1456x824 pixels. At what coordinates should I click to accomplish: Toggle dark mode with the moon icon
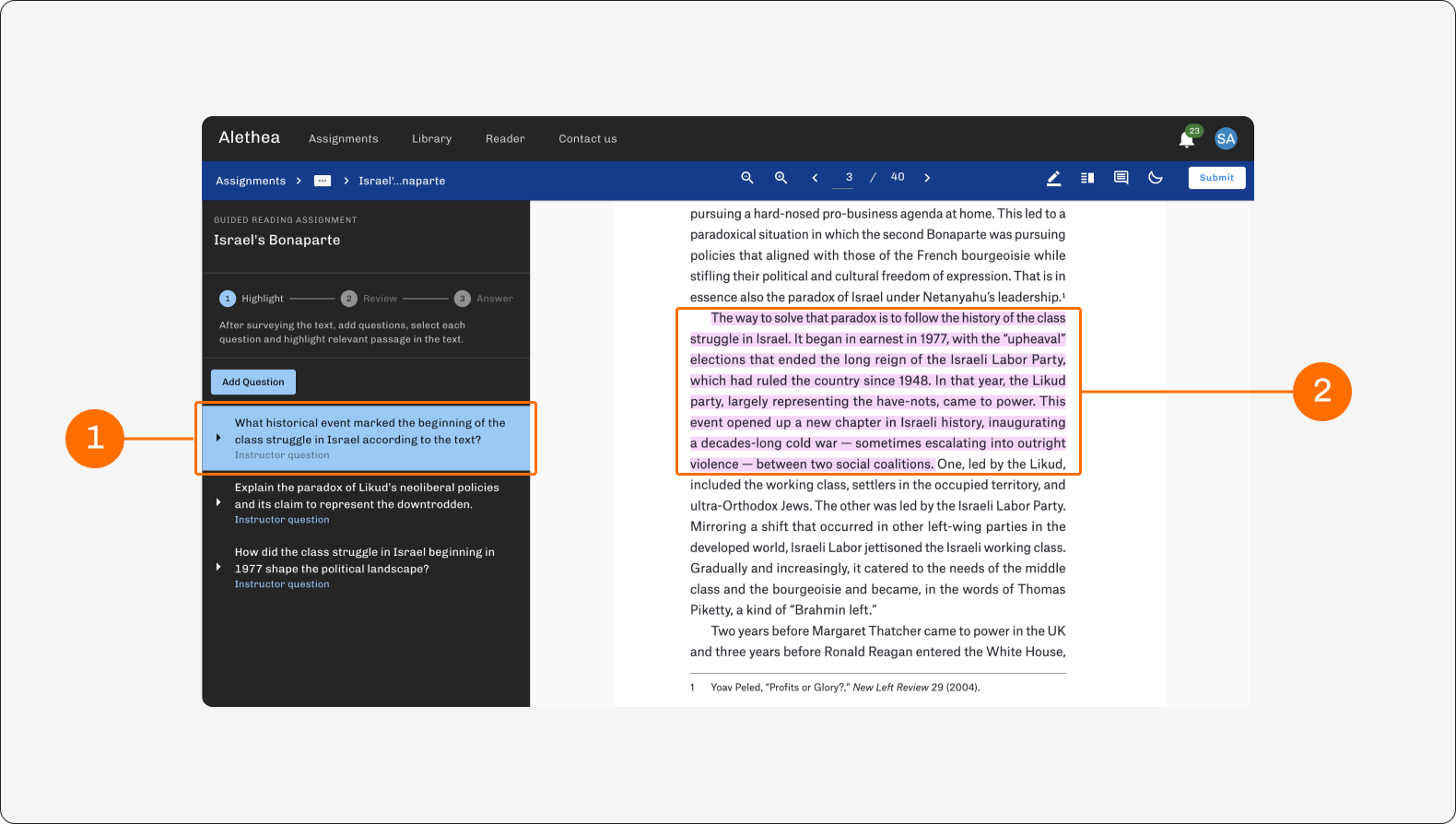[x=1156, y=178]
